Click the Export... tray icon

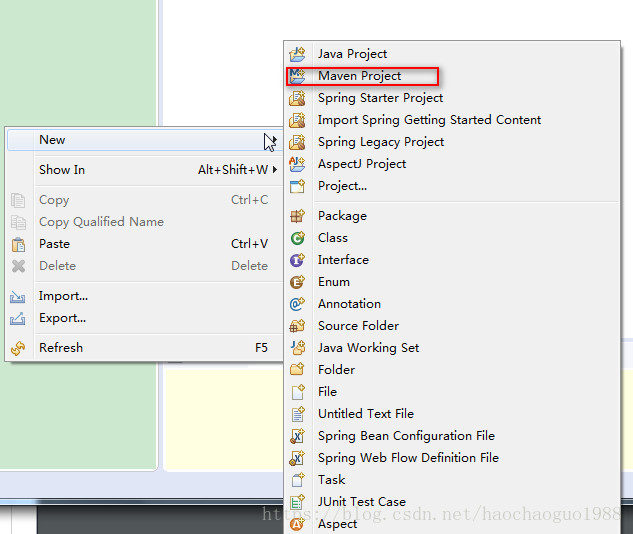(18, 319)
